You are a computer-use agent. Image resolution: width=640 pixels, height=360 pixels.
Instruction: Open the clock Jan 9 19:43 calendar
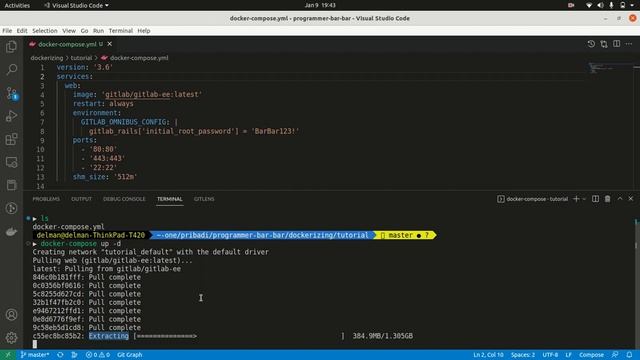(320, 5)
